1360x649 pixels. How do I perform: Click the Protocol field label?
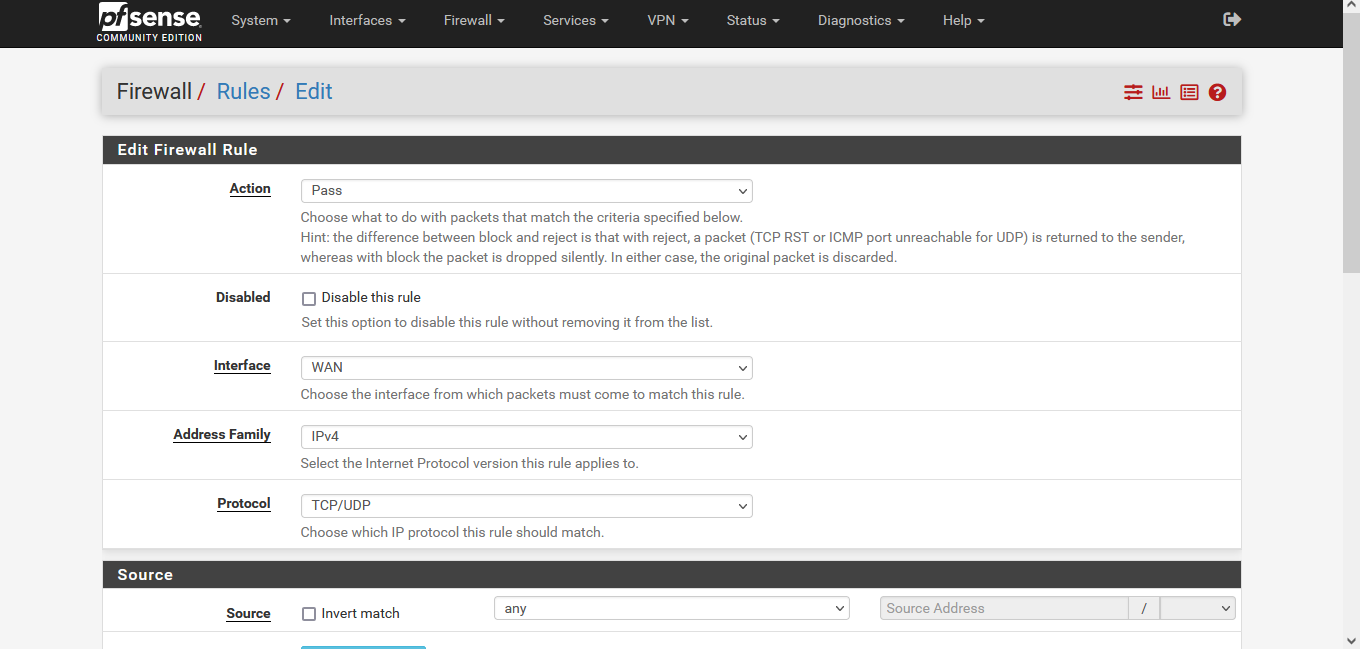(x=244, y=504)
